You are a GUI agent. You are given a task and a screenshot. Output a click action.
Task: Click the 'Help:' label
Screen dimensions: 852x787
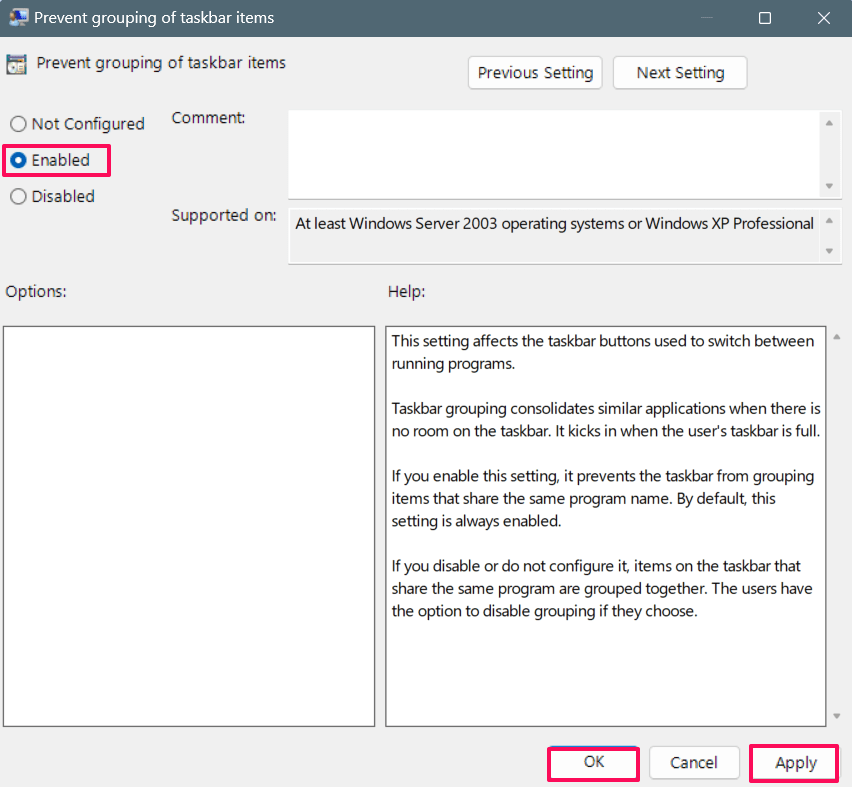tap(406, 291)
